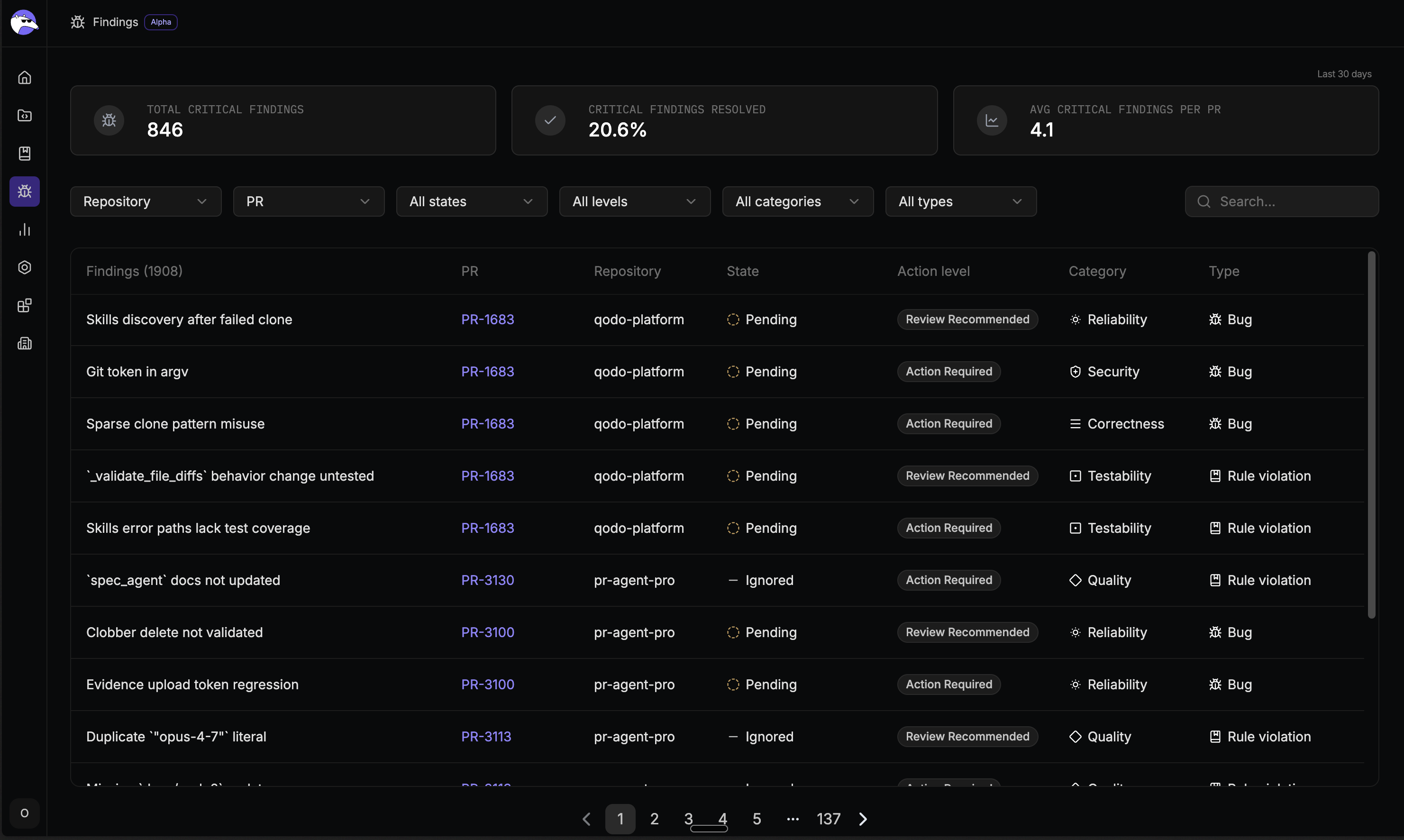The image size is (1404, 840).
Task: Click the Qodo logo in the sidebar
Action: (24, 22)
